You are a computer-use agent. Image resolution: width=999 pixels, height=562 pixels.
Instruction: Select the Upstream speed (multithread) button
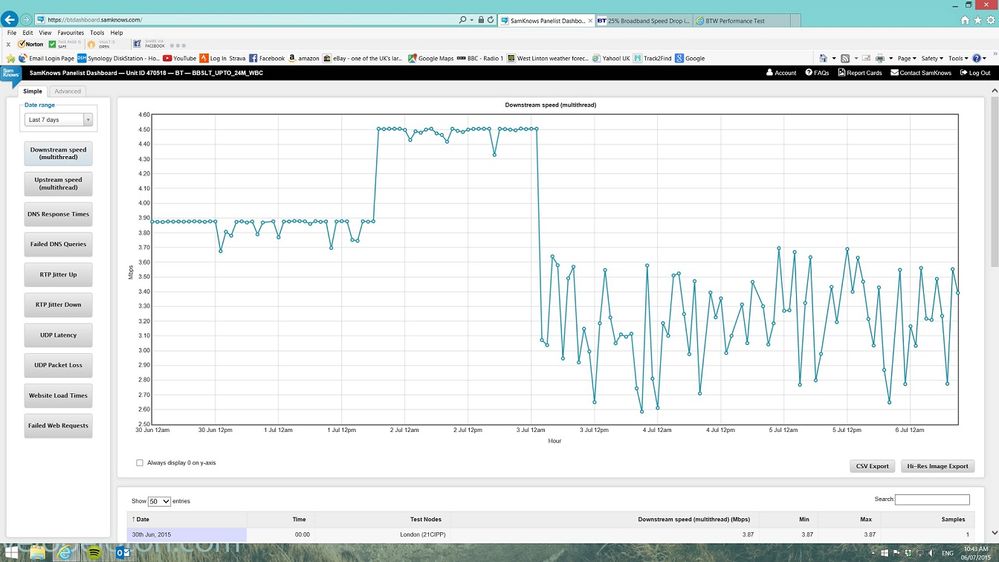[58, 184]
